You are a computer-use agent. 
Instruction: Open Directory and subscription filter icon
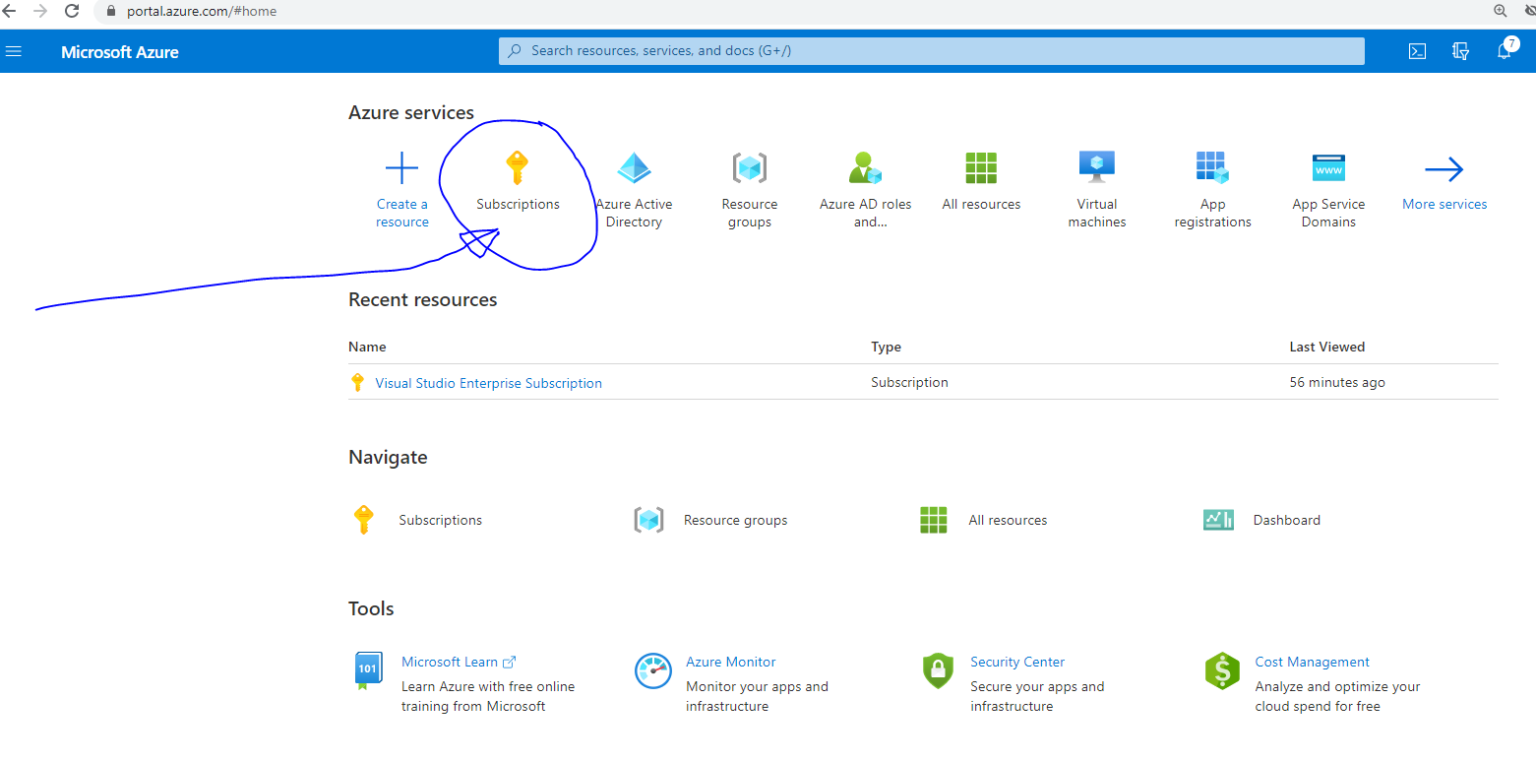click(1460, 52)
